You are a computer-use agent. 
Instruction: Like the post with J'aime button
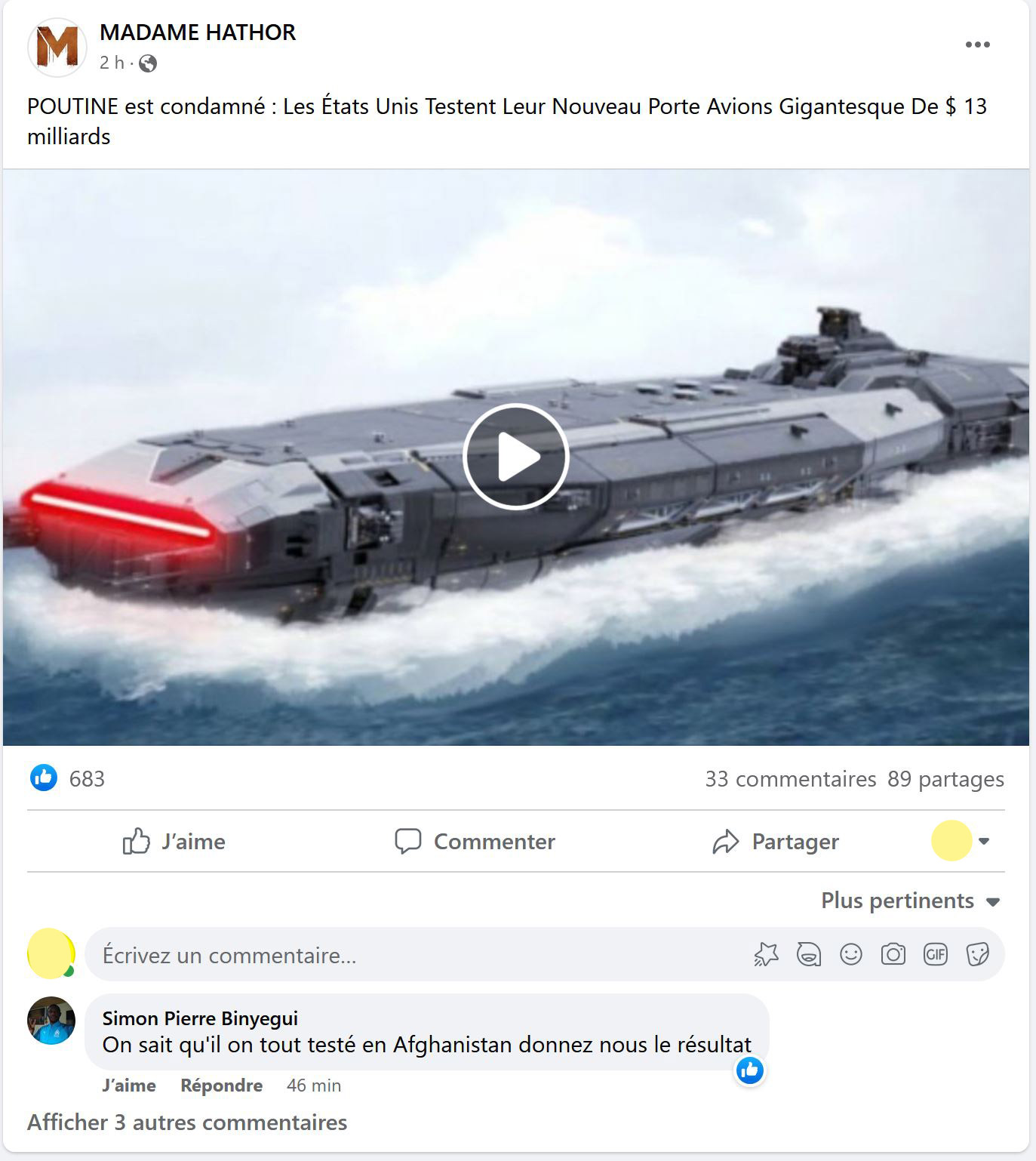coord(174,841)
